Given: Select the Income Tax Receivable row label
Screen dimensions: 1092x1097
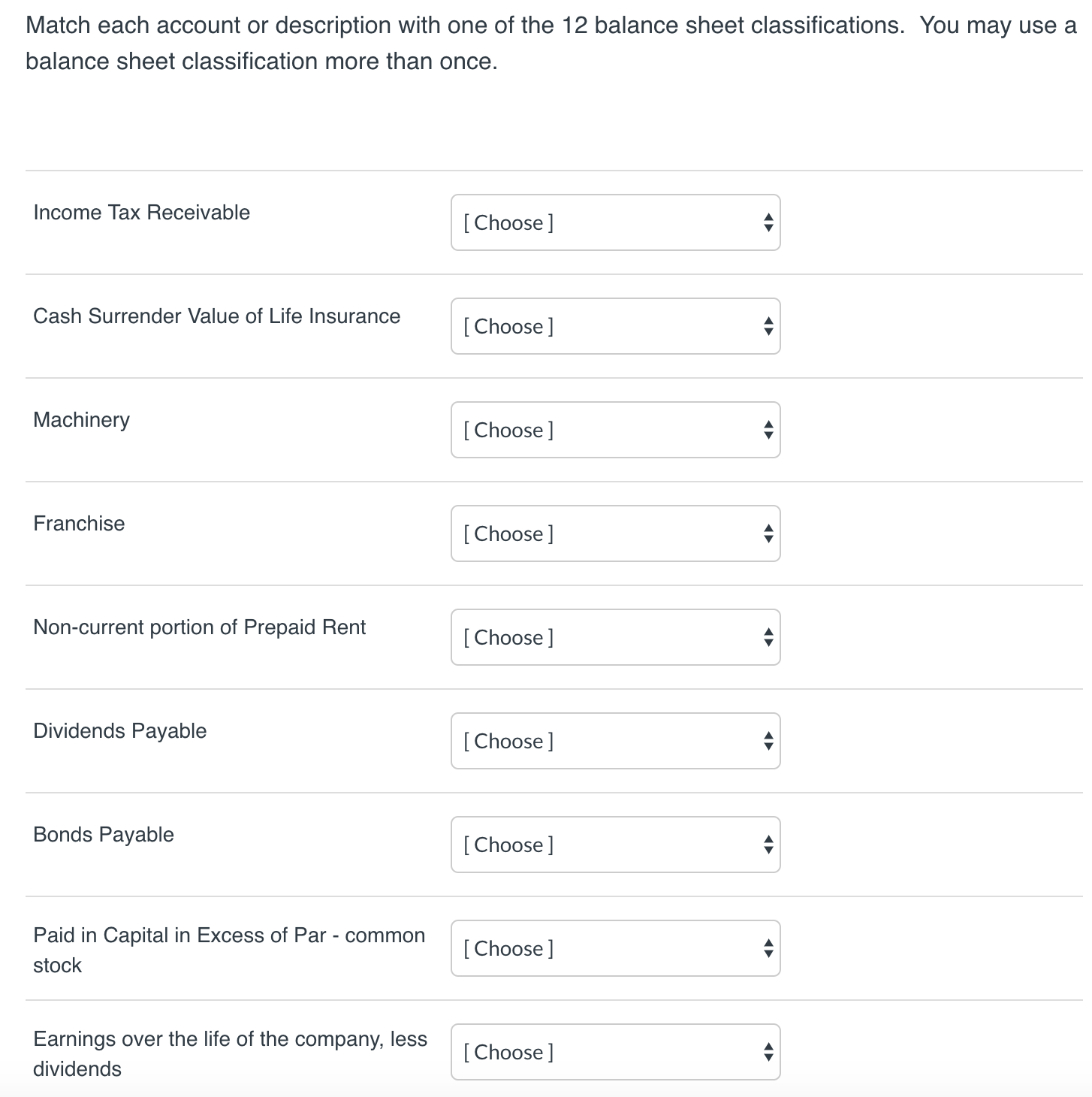Looking at the screenshot, I should [x=141, y=213].
